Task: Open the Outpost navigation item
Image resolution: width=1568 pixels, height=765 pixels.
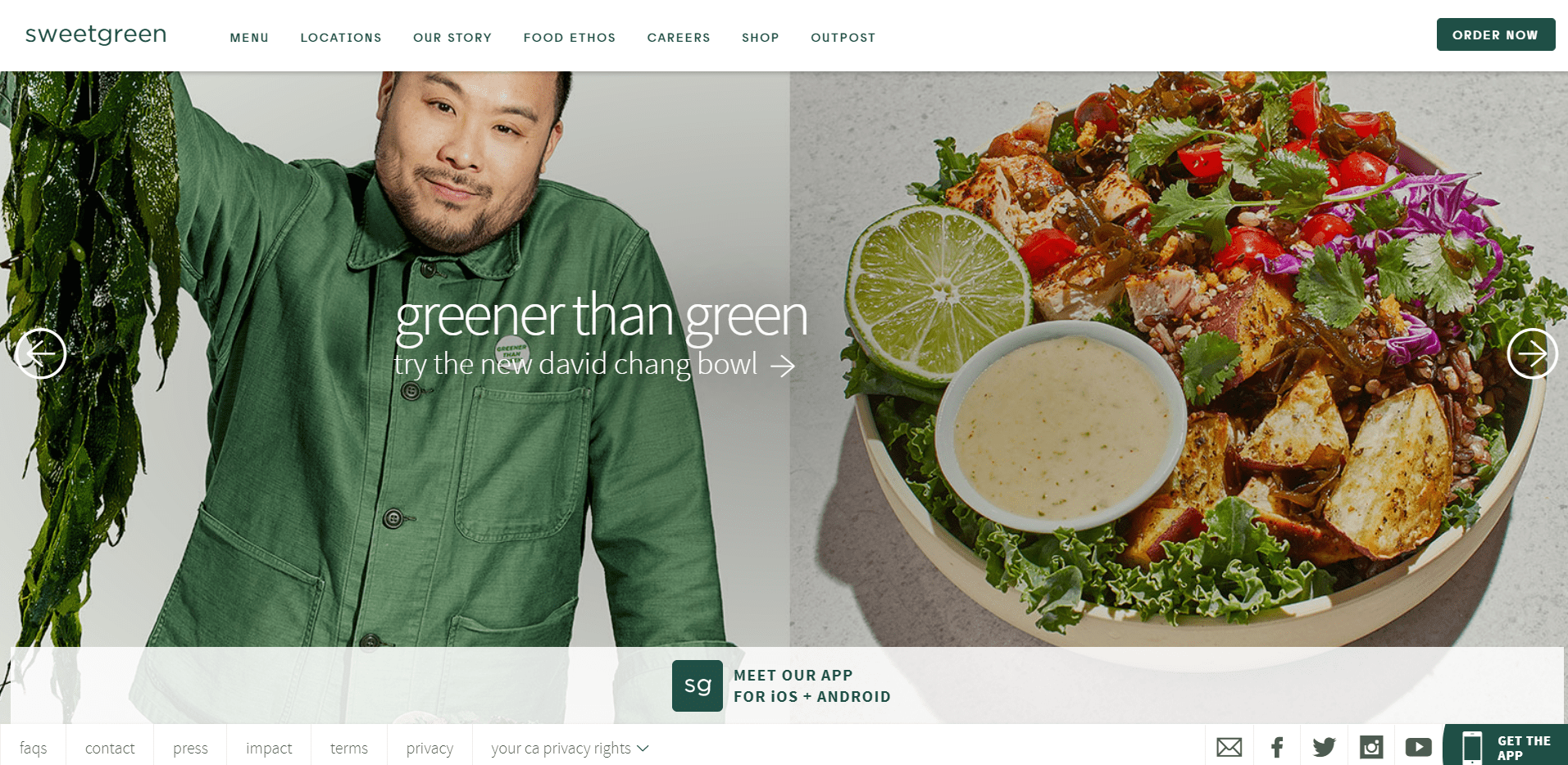Action: 843,38
